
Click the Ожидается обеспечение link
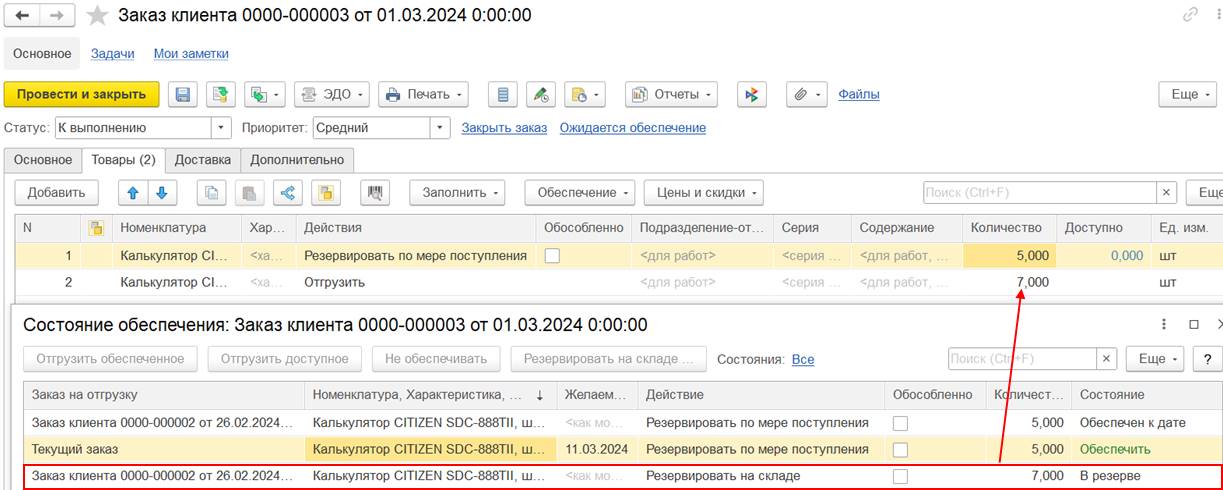pyautogui.click(x=633, y=128)
